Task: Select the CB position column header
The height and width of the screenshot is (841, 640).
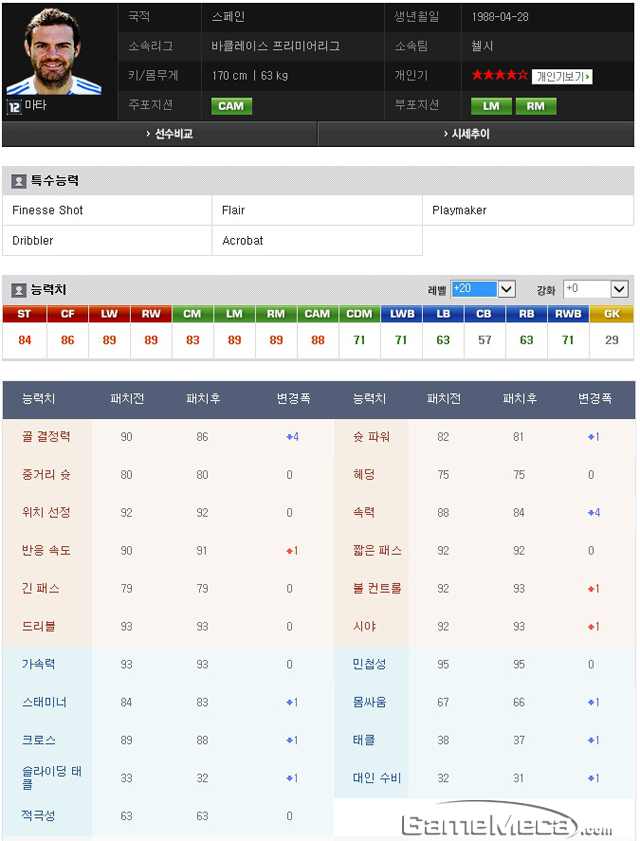Action: [x=484, y=314]
